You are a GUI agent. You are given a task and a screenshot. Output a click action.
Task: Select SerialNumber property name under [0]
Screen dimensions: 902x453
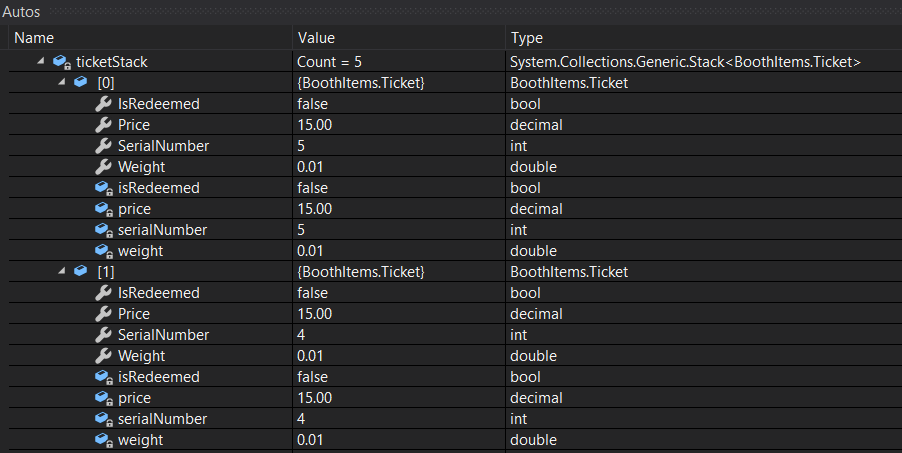coord(163,146)
